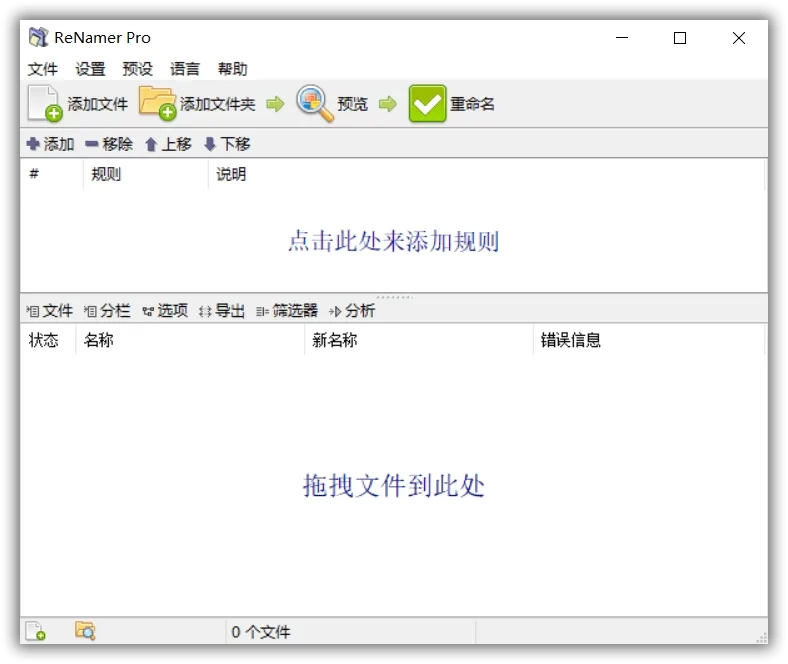788x664 pixels.
Task: Click the 规则 column header
Action: click(146, 174)
